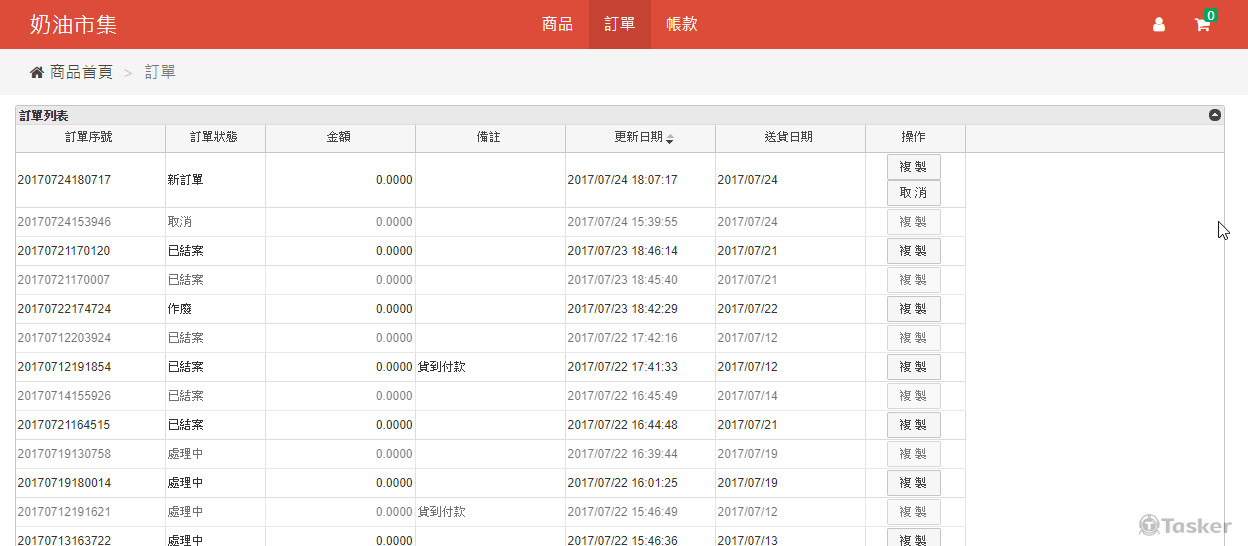Select the 訂單 navigation tab
This screenshot has height=546, width=1248.
(620, 24)
